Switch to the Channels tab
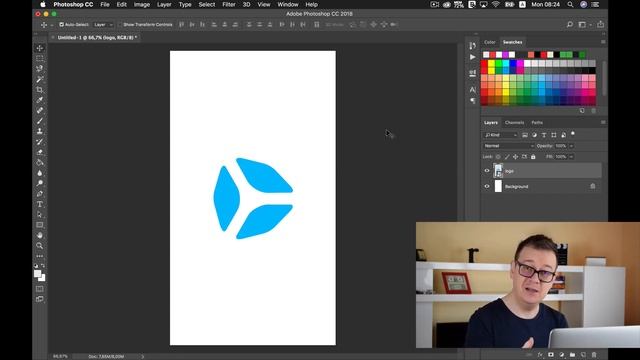 [x=514, y=122]
